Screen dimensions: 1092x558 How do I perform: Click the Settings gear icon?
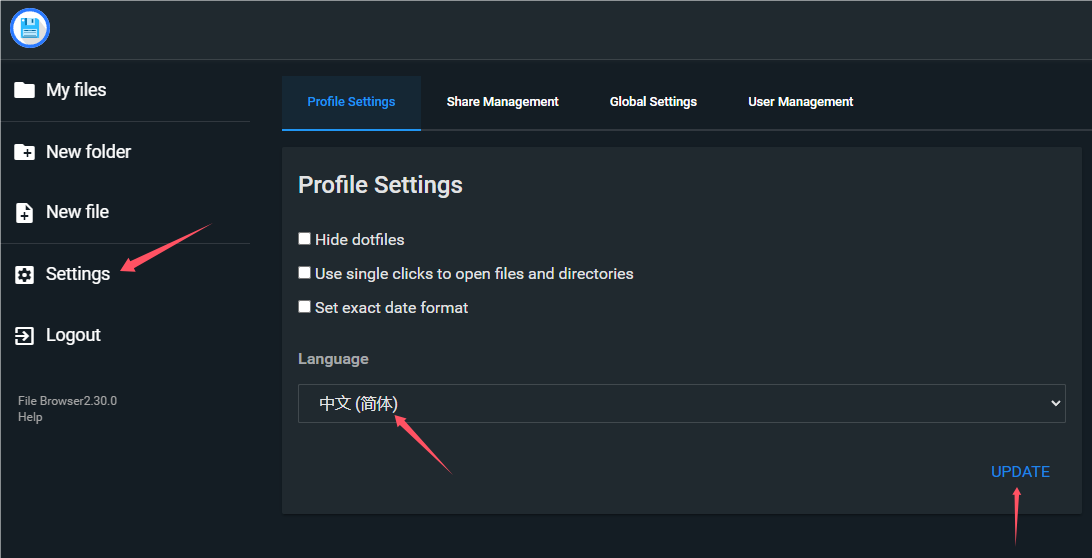24,274
